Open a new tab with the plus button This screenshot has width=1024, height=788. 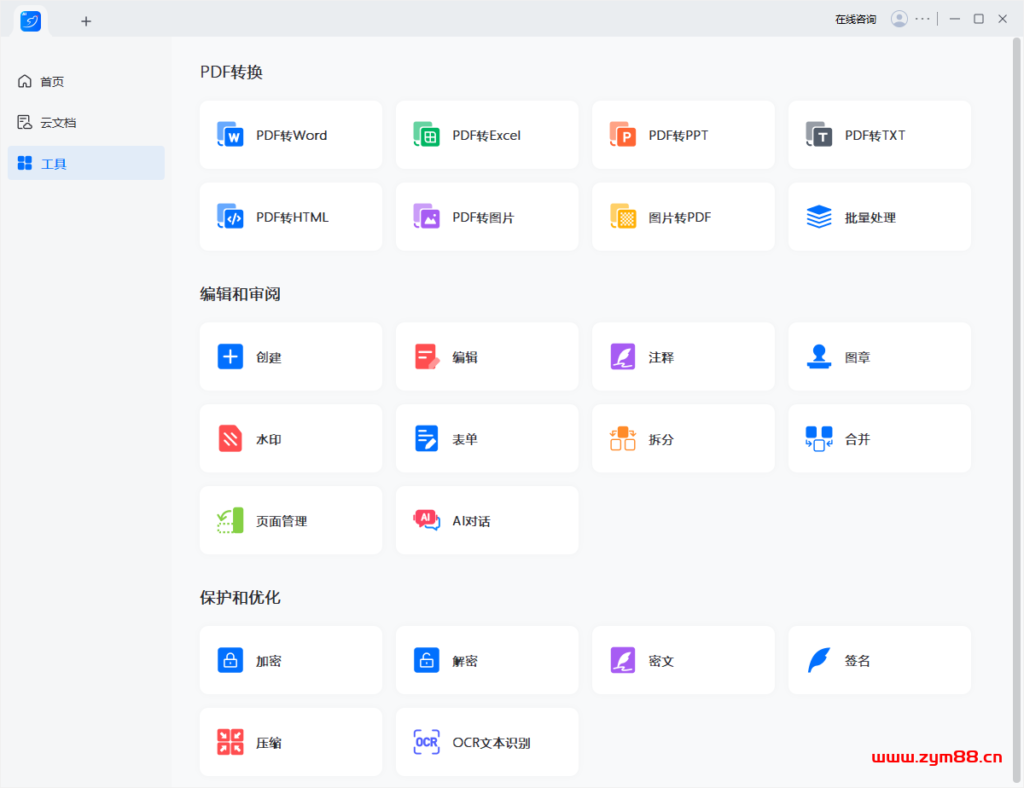click(x=86, y=20)
